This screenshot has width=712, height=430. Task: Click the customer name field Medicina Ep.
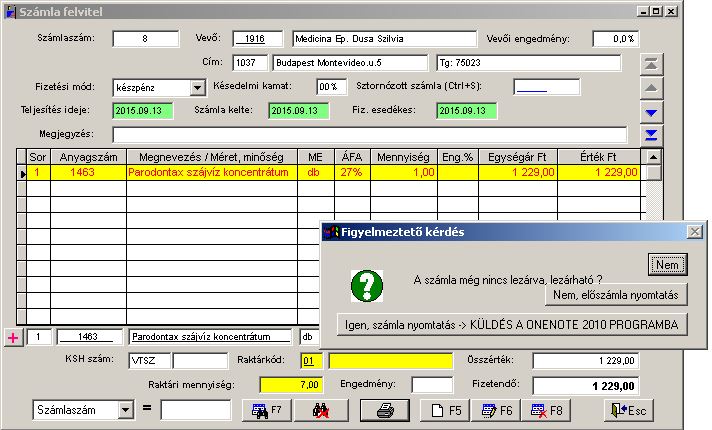tap(385, 39)
